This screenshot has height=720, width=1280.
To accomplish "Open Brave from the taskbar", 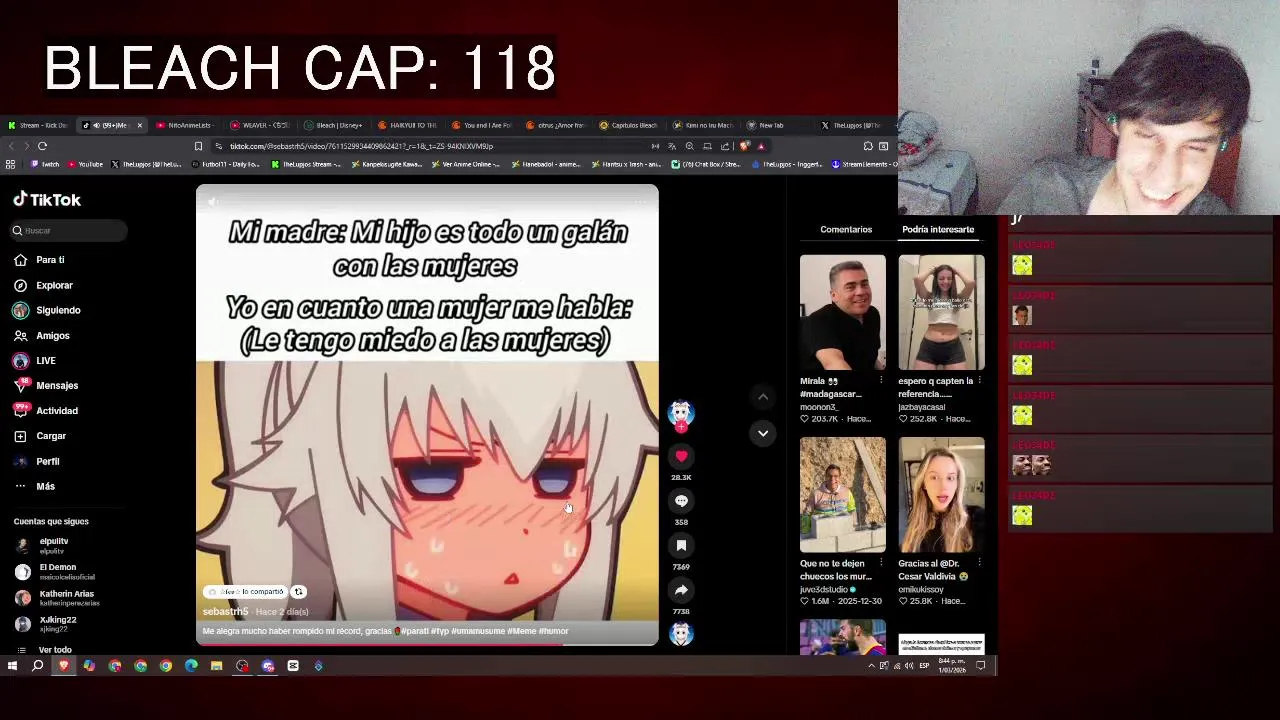I will coord(64,666).
